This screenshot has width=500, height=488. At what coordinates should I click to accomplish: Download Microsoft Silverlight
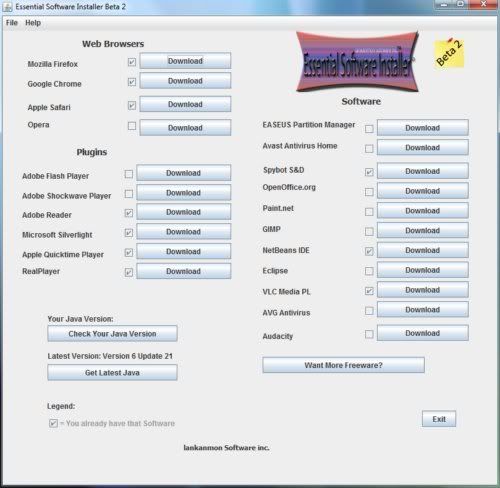pyautogui.click(x=183, y=231)
